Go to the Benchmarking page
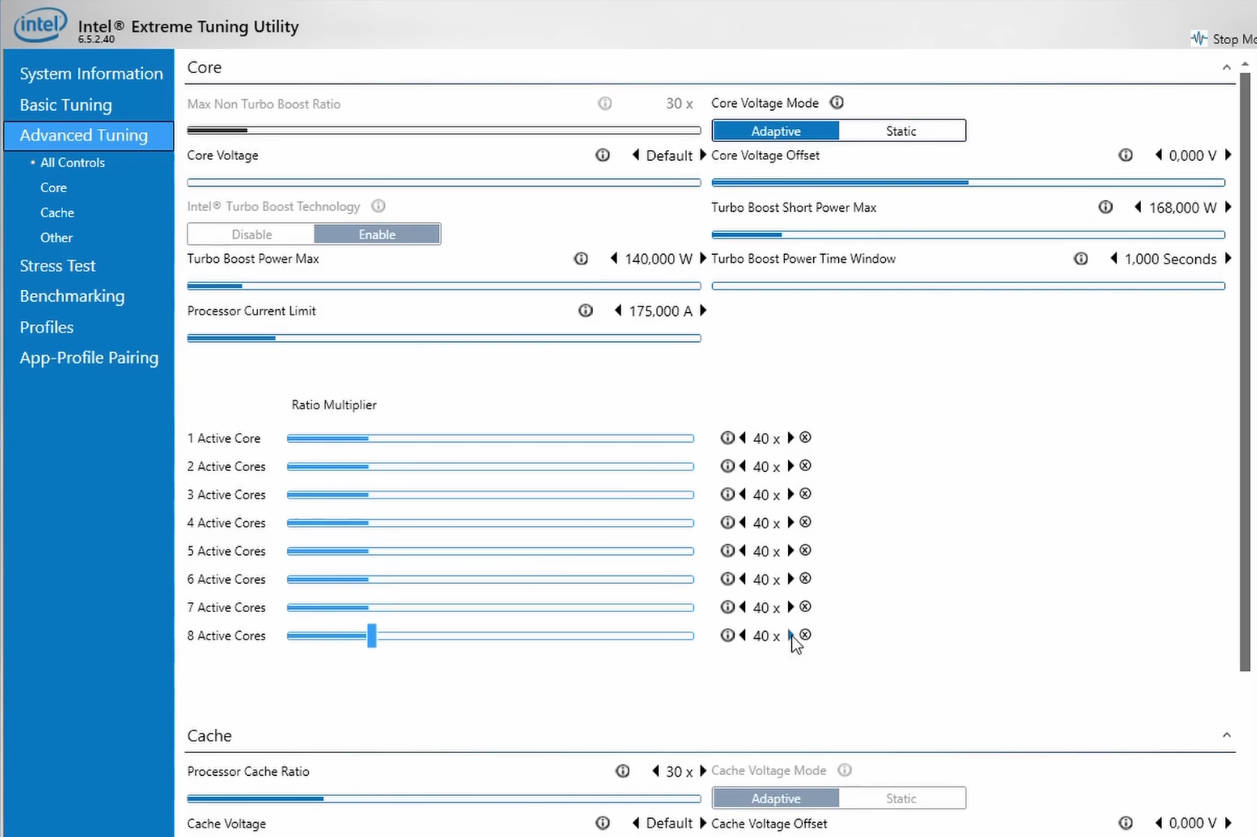The height and width of the screenshot is (837, 1257). tap(72, 296)
